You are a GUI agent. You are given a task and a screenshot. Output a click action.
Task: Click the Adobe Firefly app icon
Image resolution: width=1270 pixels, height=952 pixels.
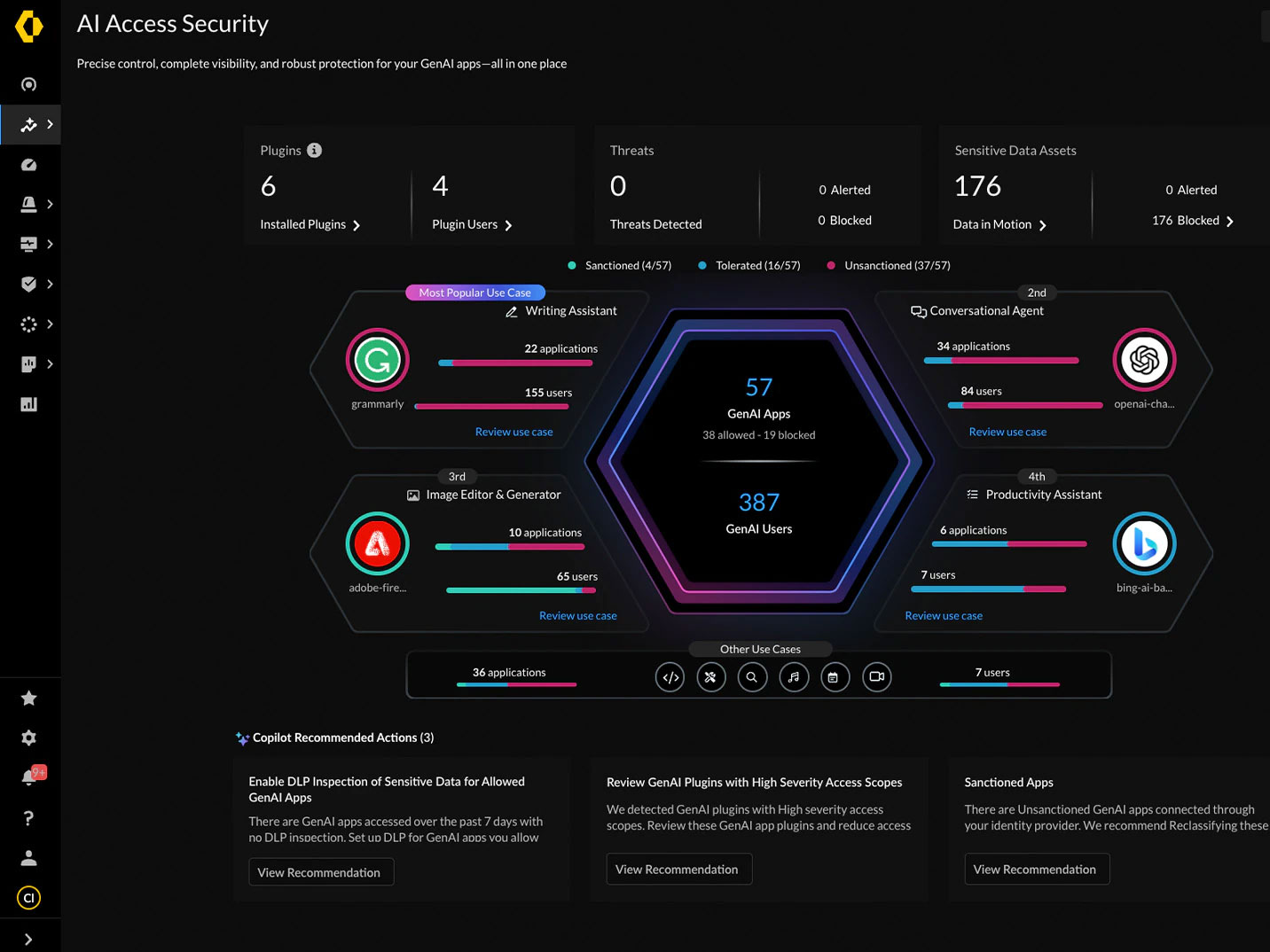(377, 543)
